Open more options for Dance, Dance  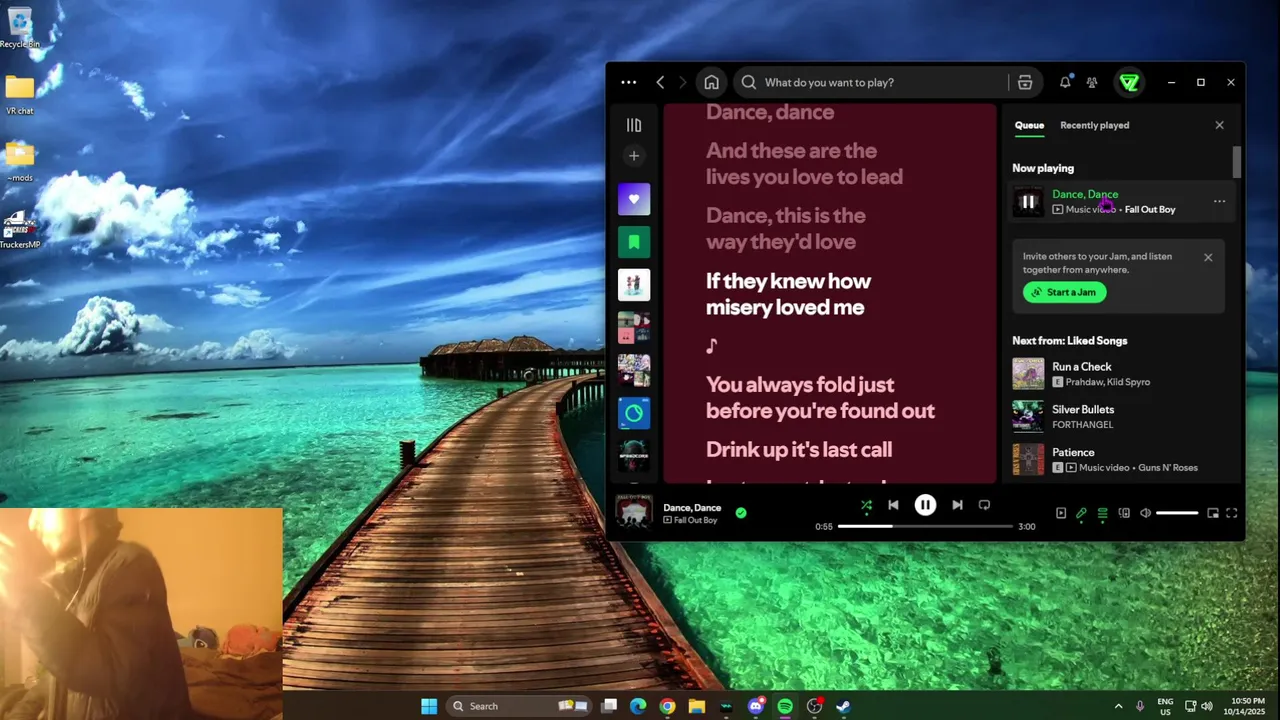click(1219, 202)
